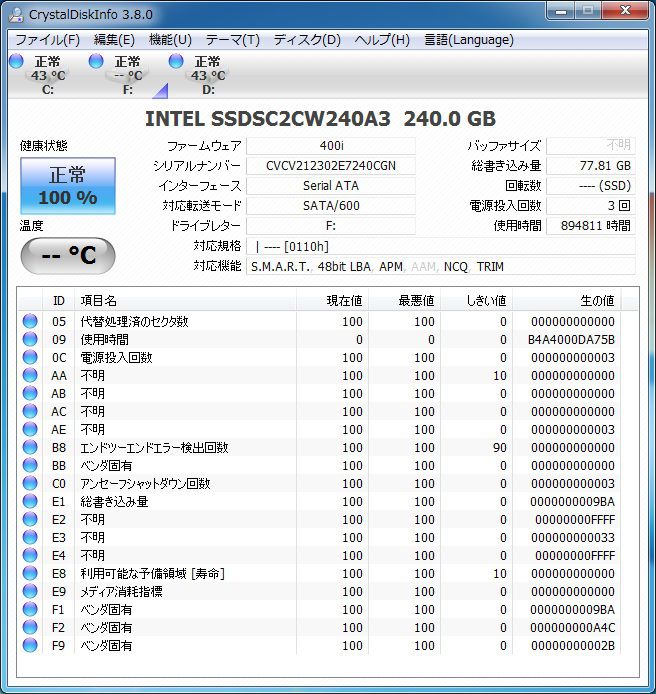
Task: Click the 電源投入回数 value 3 回
Action: click(591, 205)
